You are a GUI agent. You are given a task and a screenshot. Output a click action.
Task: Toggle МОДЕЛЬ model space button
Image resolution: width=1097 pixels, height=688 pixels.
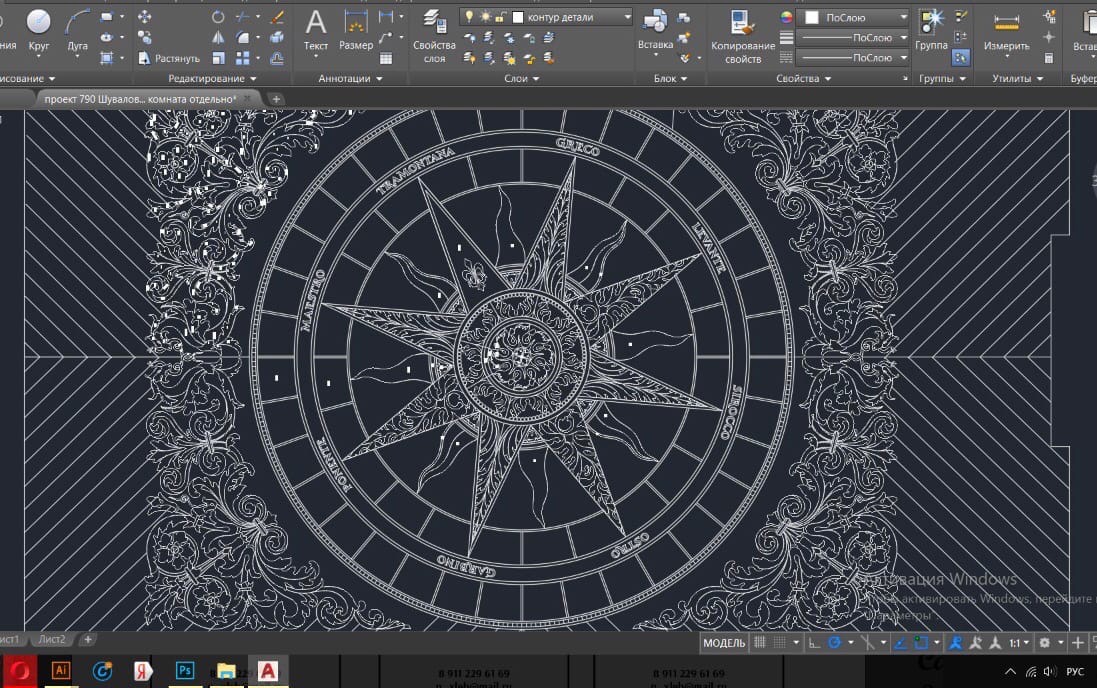point(724,643)
